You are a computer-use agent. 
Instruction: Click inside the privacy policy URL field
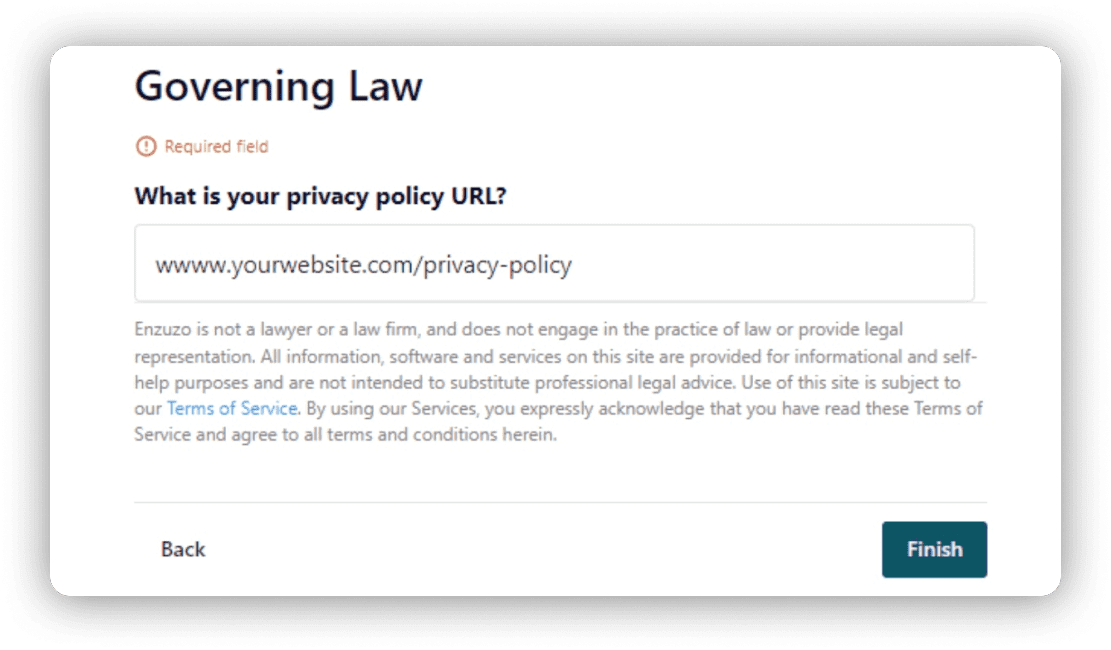[x=554, y=262]
